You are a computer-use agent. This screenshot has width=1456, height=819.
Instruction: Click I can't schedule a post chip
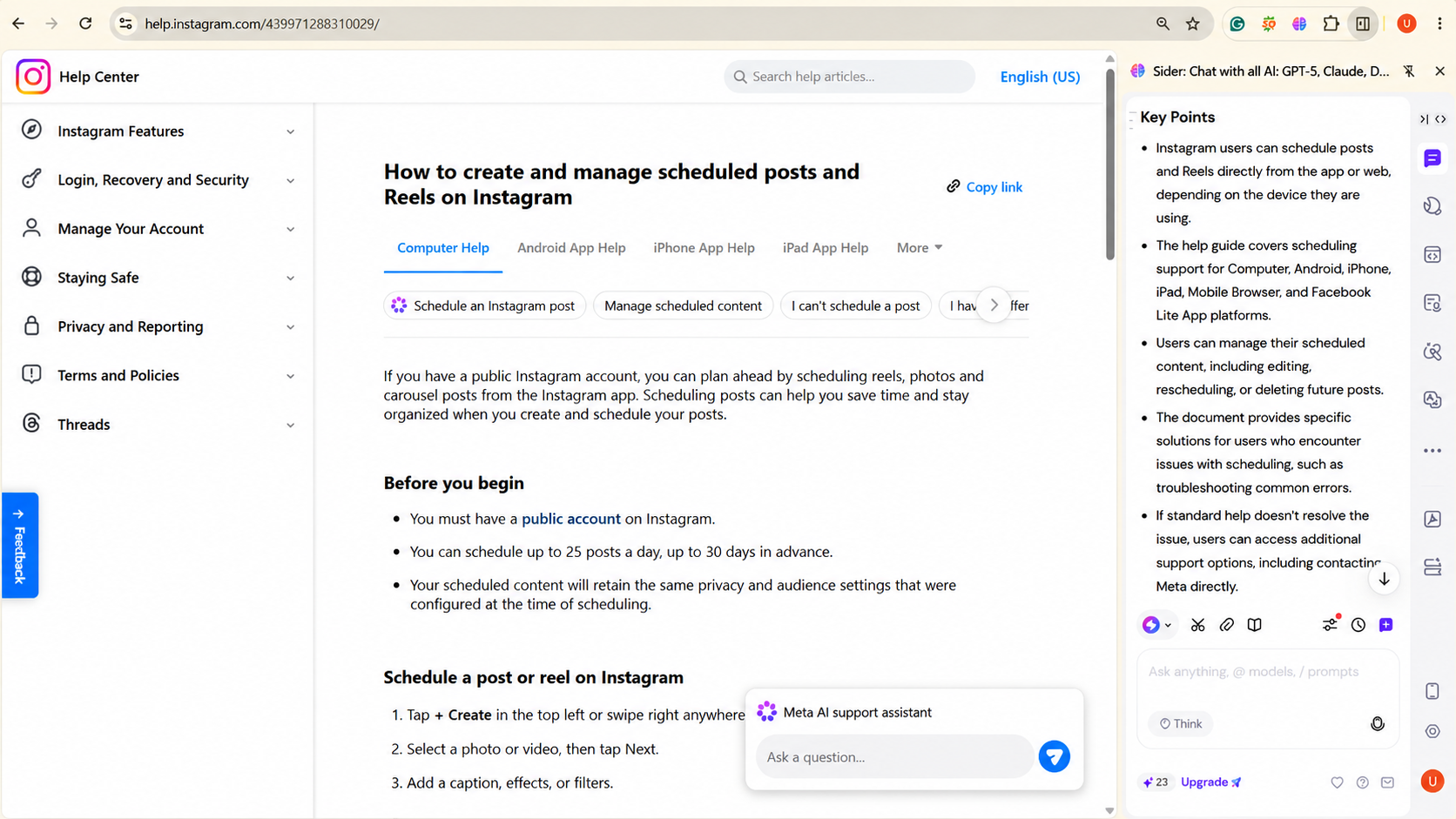point(855,305)
